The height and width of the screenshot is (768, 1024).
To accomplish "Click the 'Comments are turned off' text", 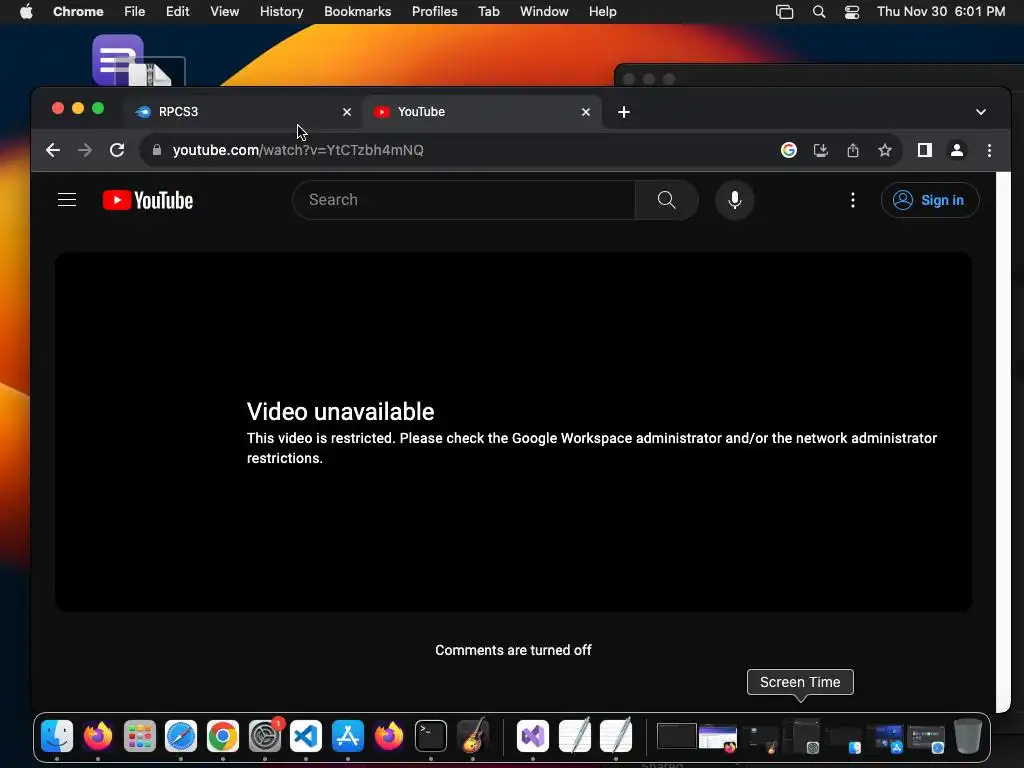I will click(x=513, y=650).
